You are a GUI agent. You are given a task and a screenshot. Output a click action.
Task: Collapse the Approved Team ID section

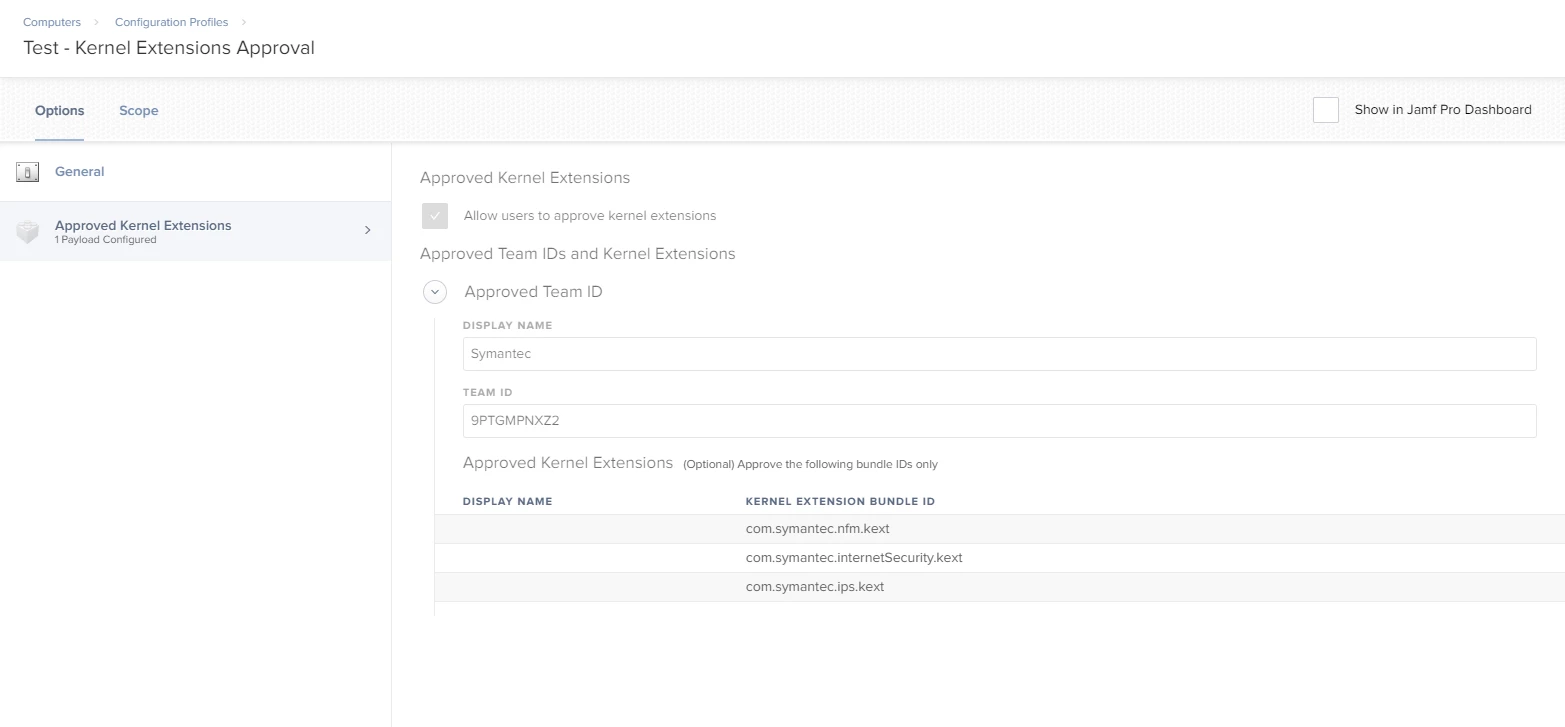pos(435,292)
